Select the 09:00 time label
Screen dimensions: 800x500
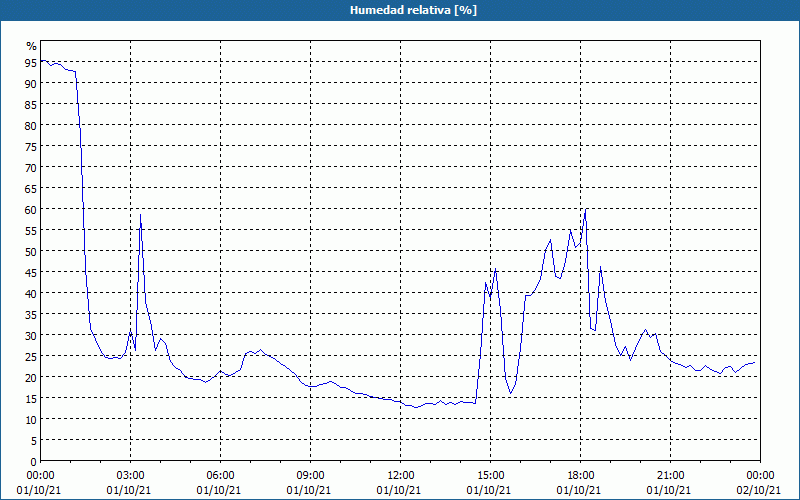310,476
